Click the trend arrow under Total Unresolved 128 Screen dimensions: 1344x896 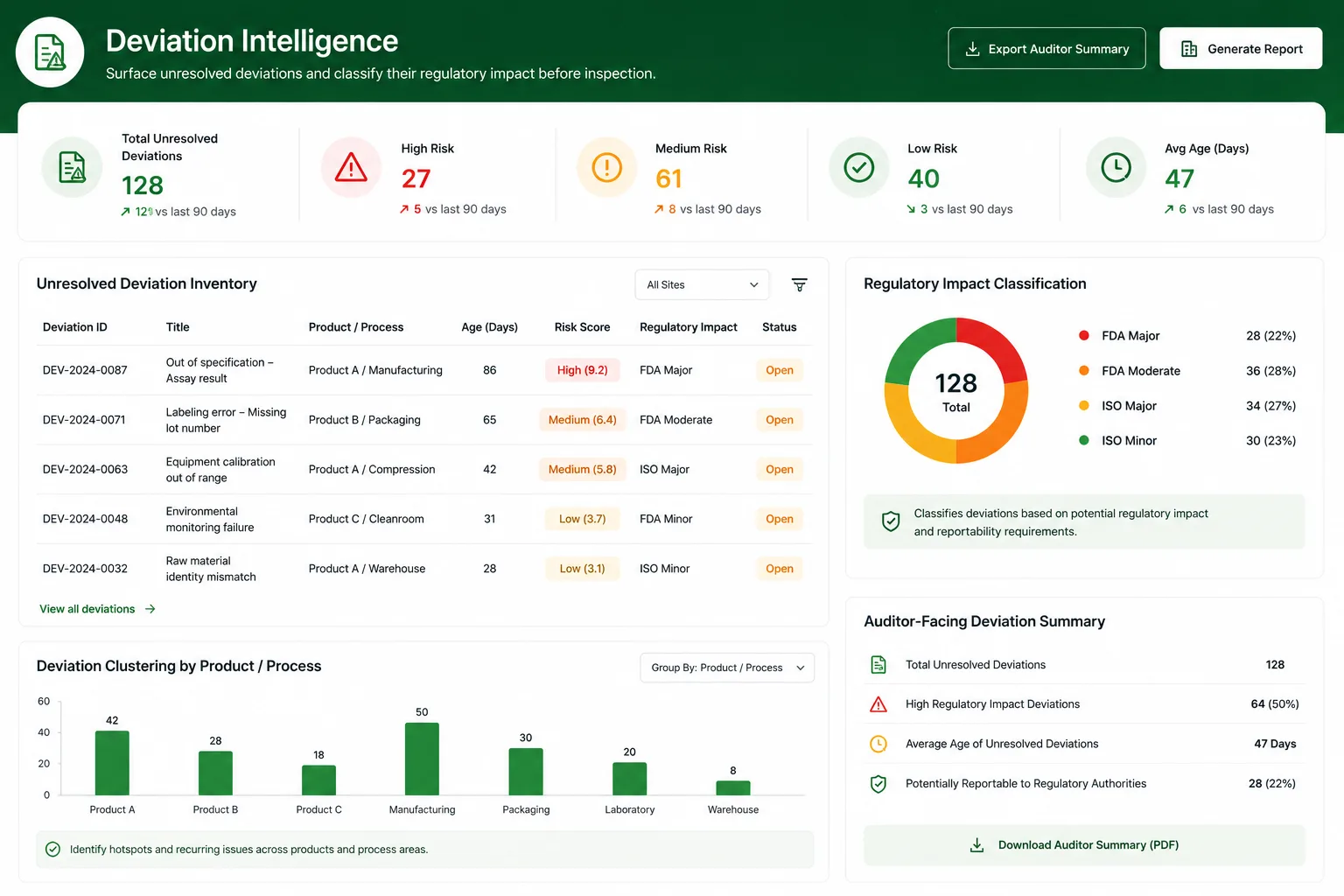[x=125, y=212]
